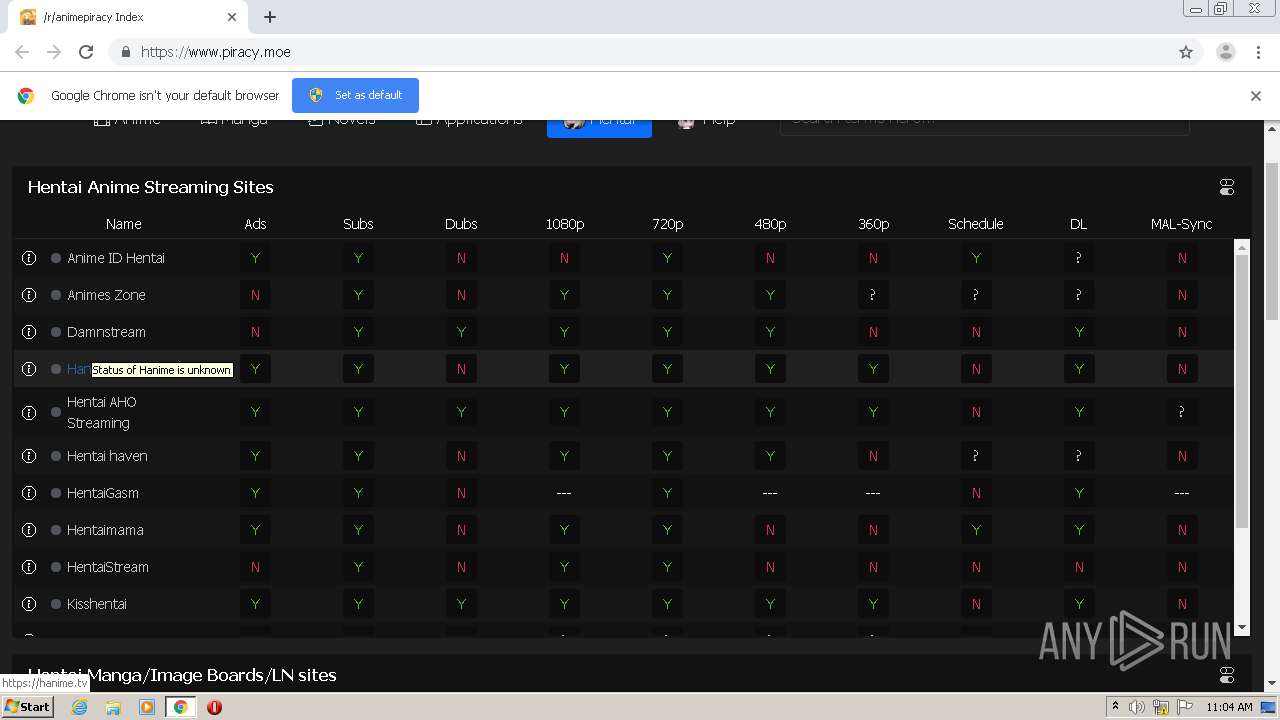
Task: Switch to Chrome taskbar button
Action: [x=180, y=707]
